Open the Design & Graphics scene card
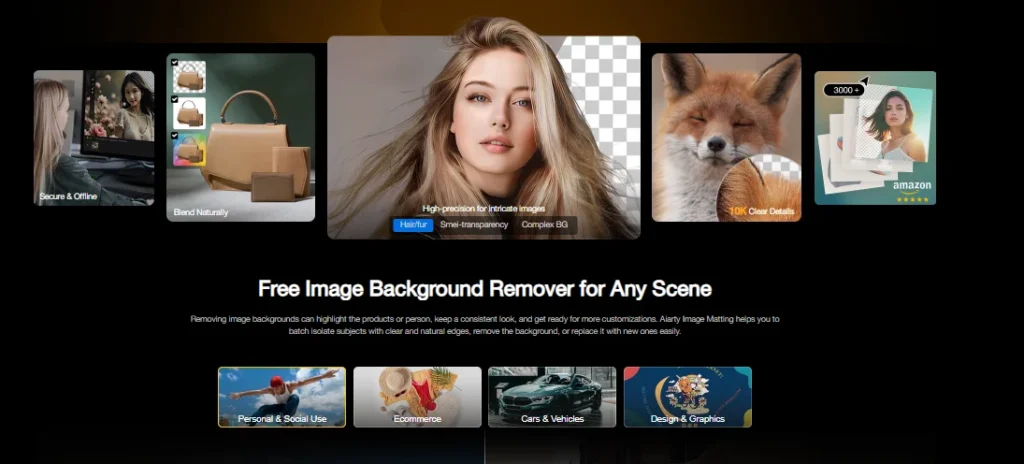The image size is (1024, 464). click(x=688, y=397)
